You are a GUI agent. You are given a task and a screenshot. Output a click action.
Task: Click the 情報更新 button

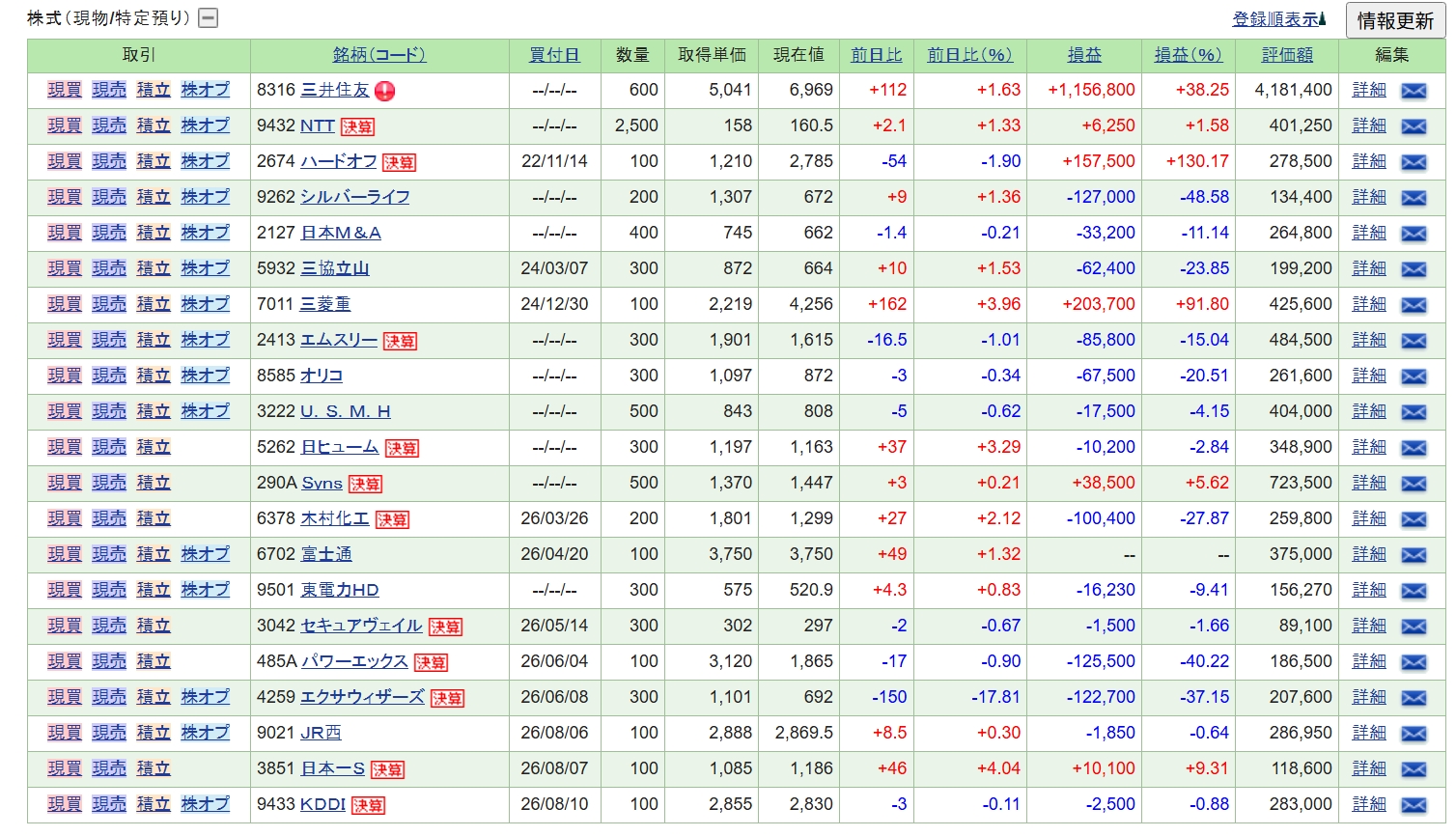1395,20
